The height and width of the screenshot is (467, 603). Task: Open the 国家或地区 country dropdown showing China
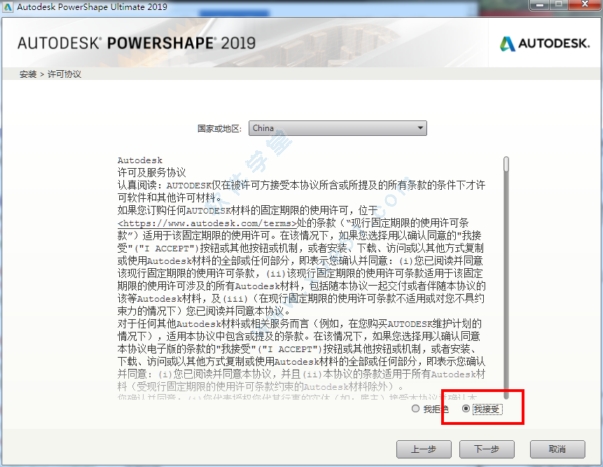click(x=338, y=128)
